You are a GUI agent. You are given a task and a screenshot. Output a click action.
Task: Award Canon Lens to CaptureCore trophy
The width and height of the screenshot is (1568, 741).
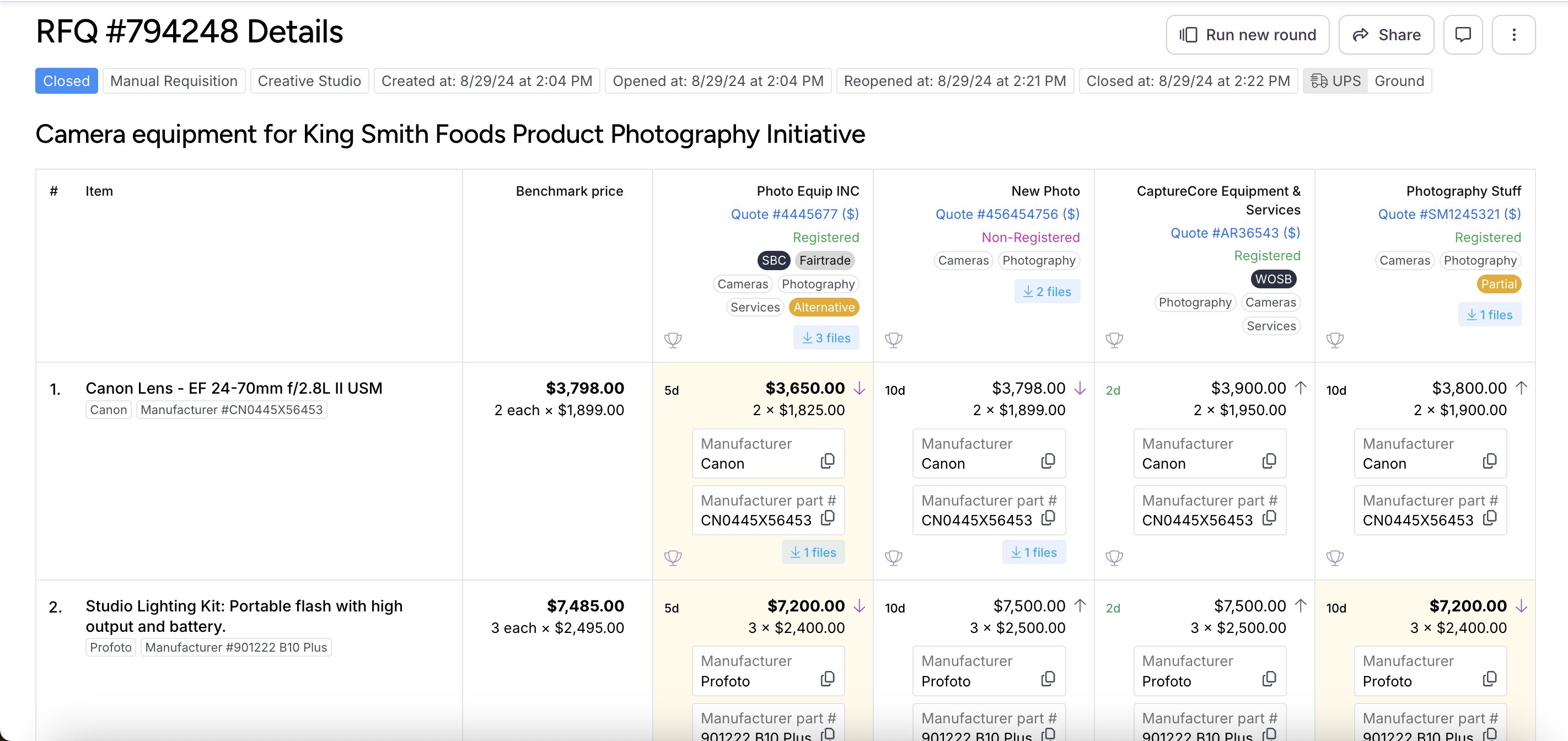coord(1114,557)
